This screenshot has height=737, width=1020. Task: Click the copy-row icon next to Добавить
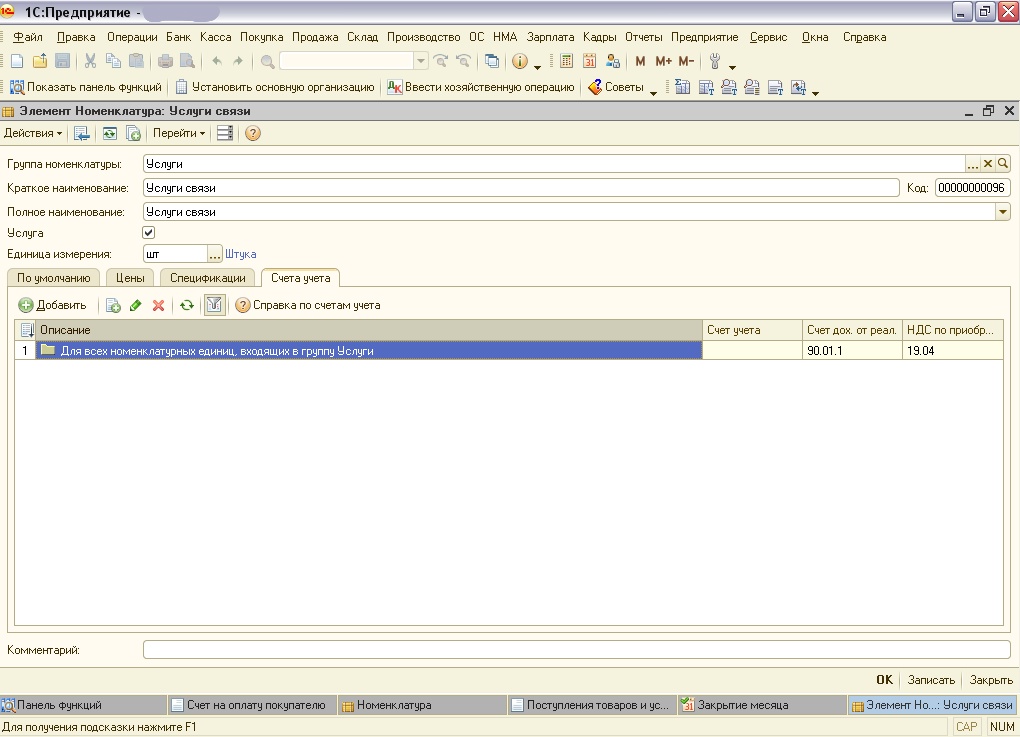pos(113,306)
